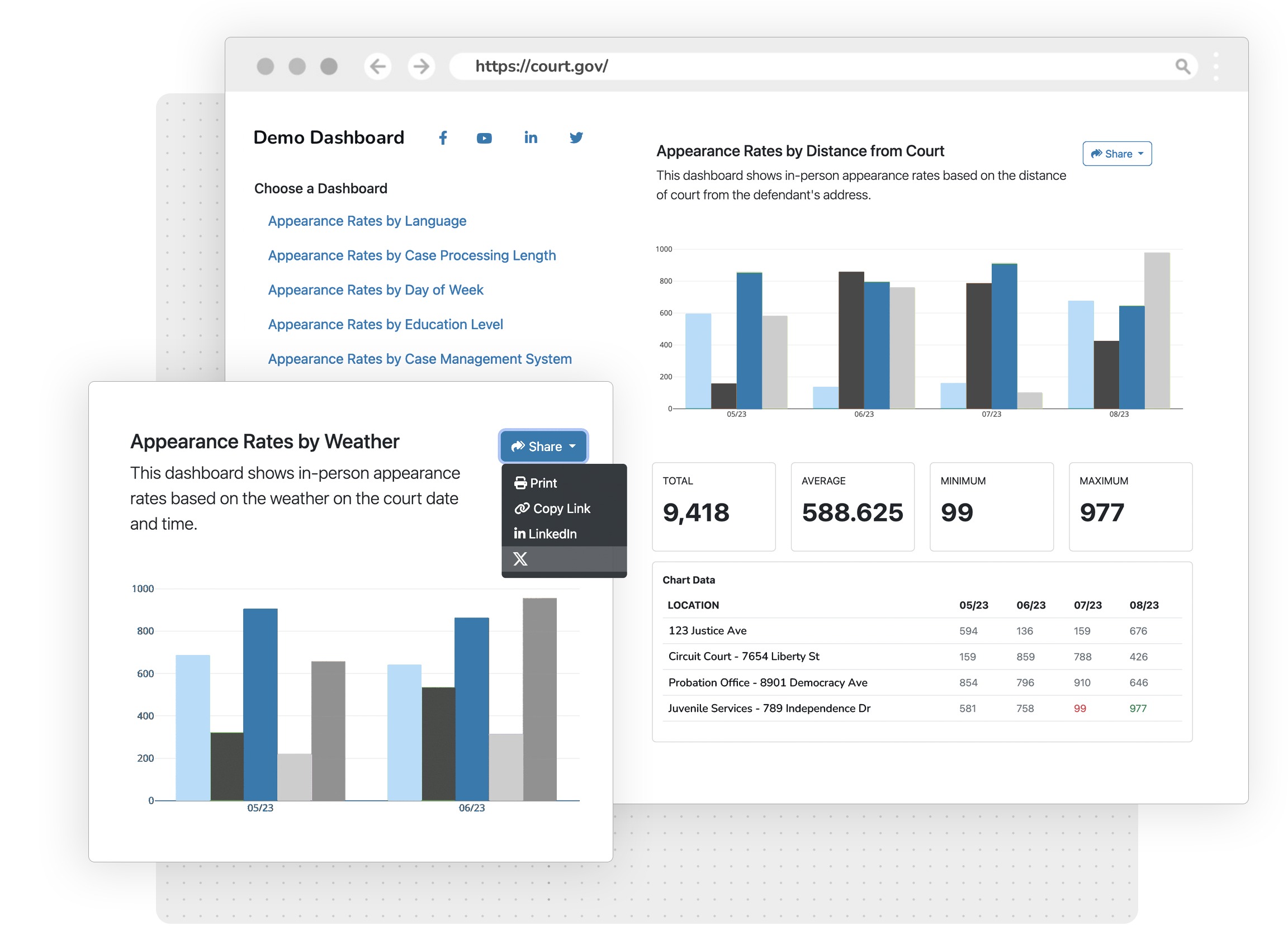Go back with the browser back arrow
The image size is (1288, 940).
tap(377, 67)
